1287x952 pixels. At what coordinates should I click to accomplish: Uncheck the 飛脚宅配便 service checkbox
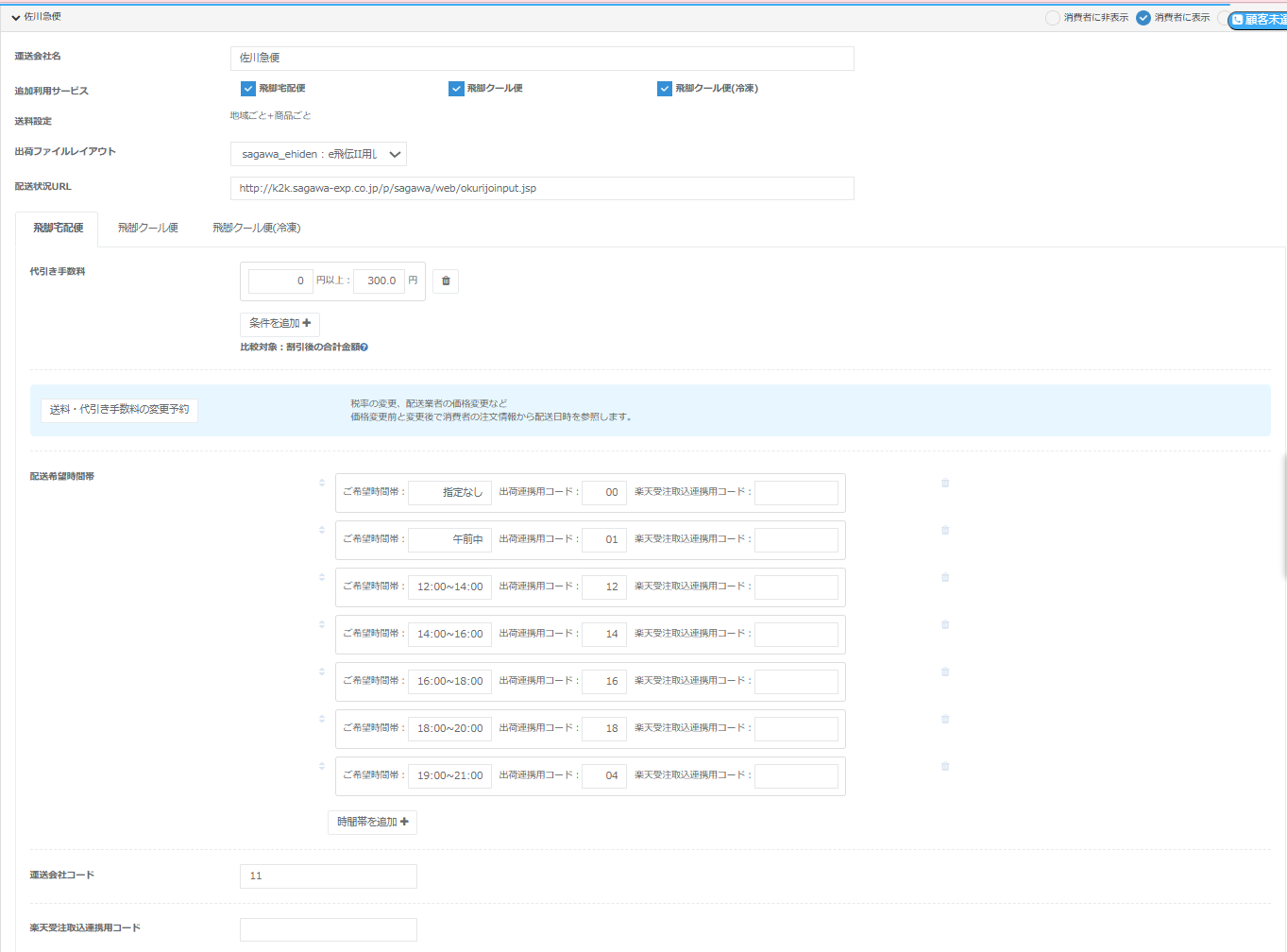[248, 89]
